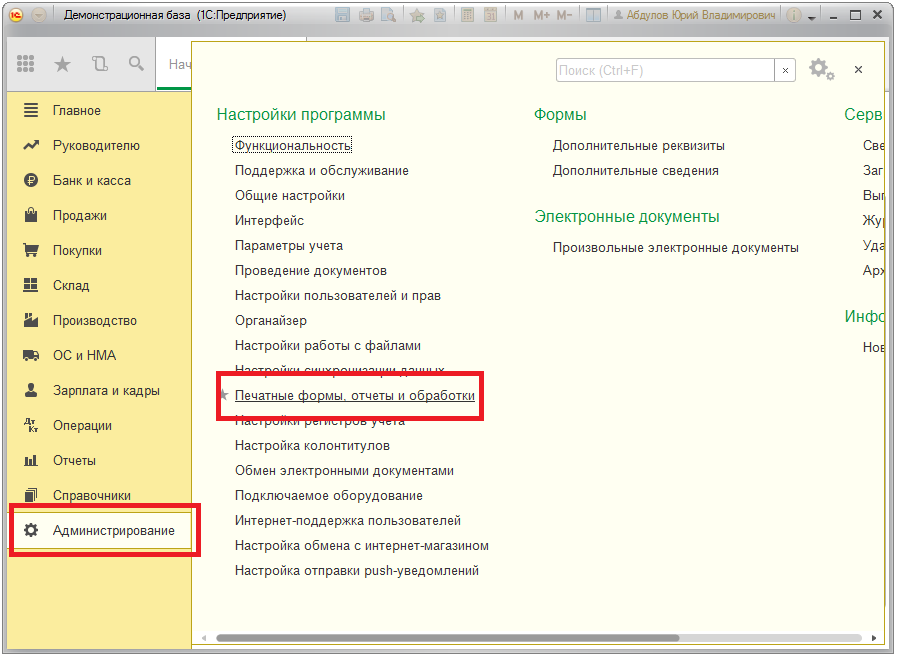The height and width of the screenshot is (657, 897).
Task: Click the Поиск (Ctrl+F) search field
Action: pyautogui.click(x=664, y=70)
